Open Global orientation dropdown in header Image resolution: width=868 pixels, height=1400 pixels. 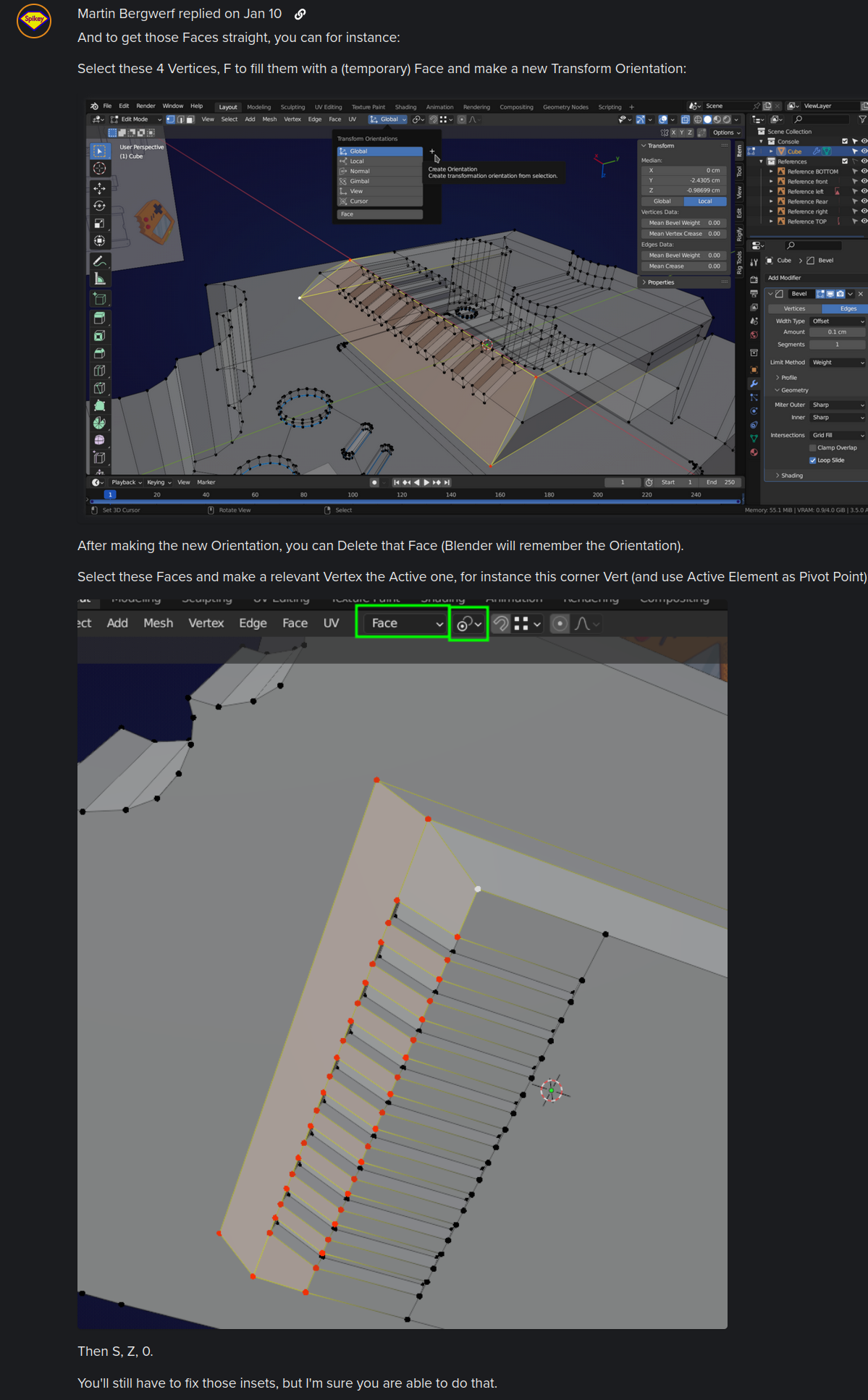point(388,119)
